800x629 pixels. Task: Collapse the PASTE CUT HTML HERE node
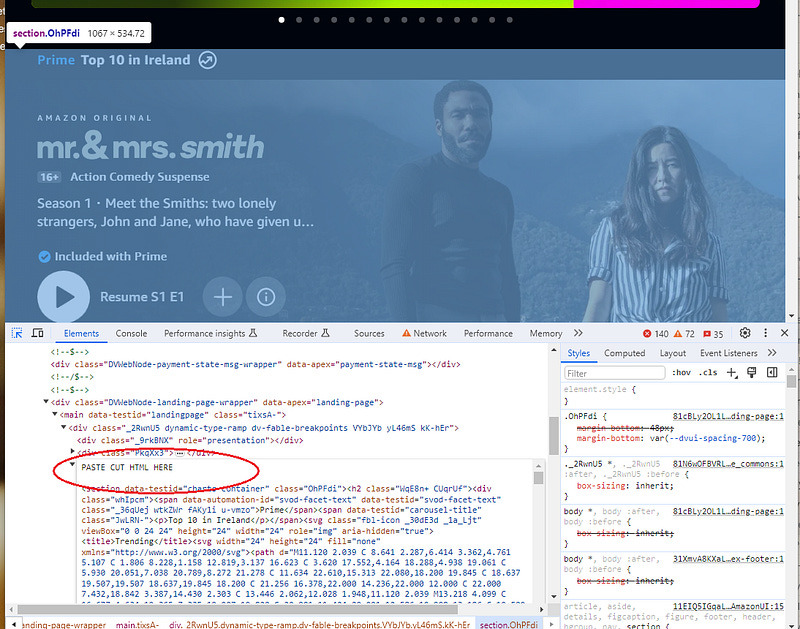click(72, 464)
